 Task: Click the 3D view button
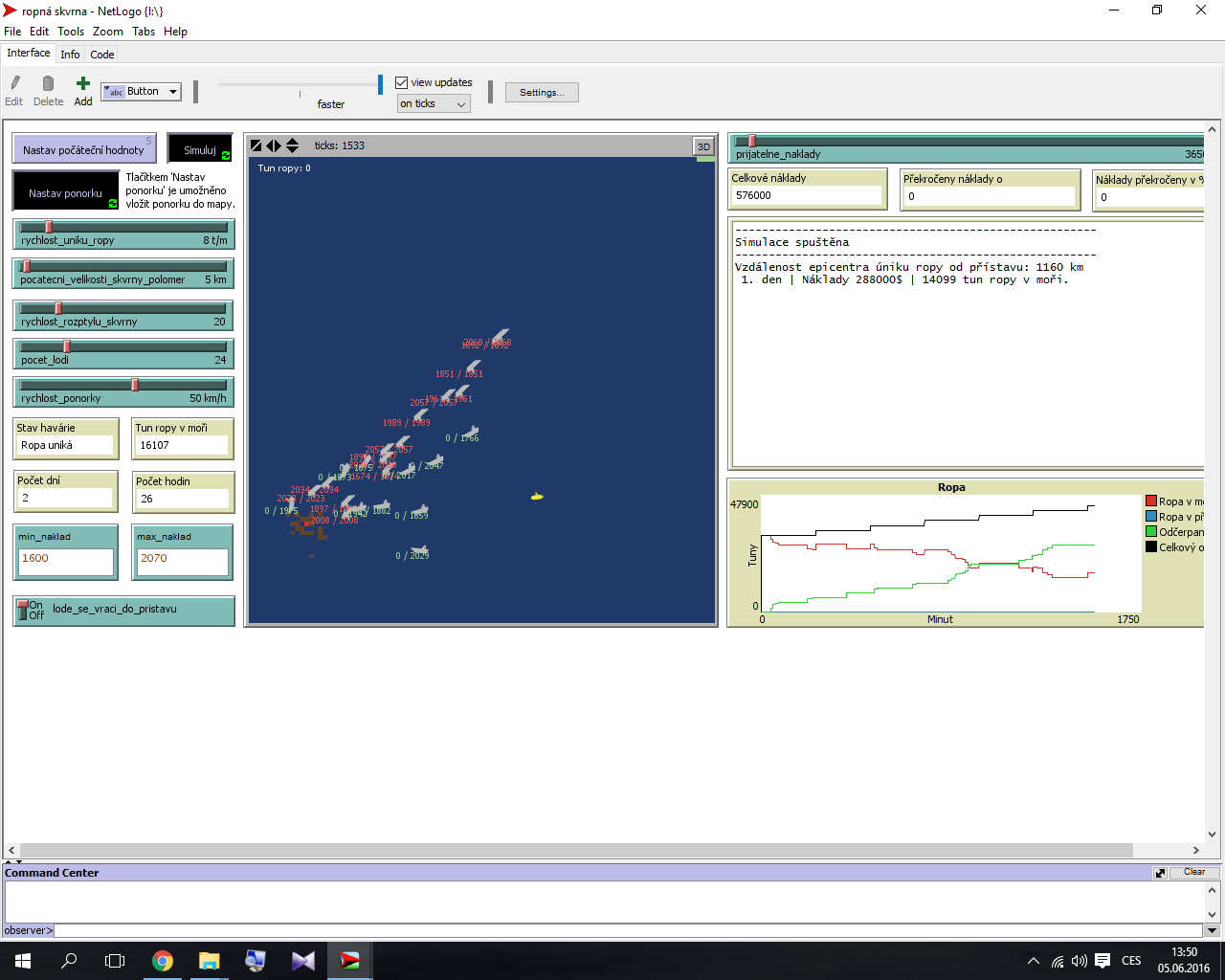[703, 146]
